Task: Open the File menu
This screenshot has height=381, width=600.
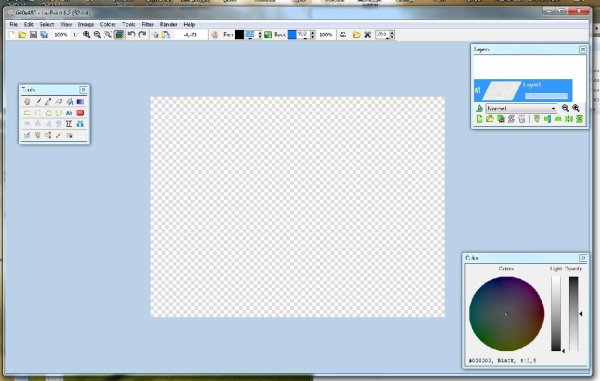Action: [x=14, y=24]
